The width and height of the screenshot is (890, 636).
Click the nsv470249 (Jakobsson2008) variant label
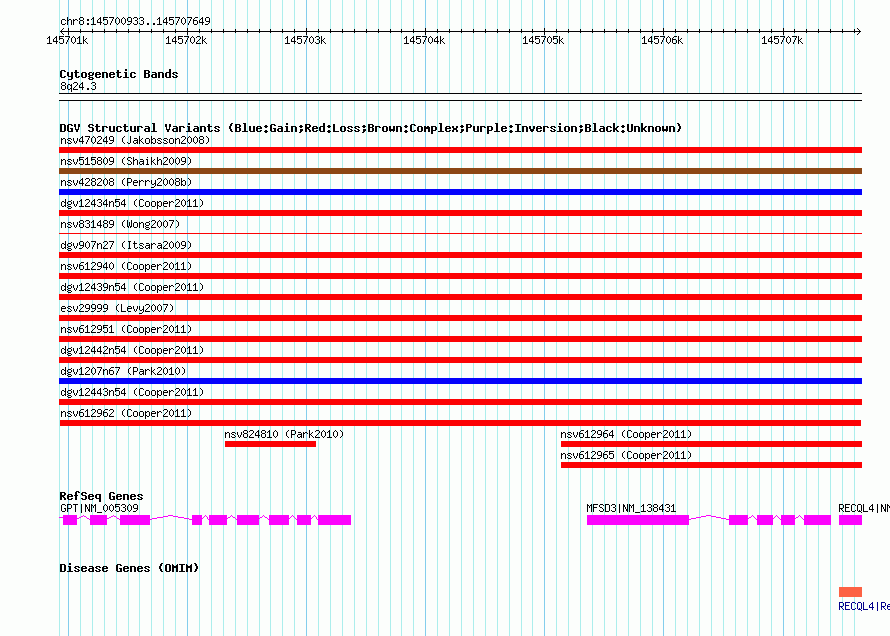tap(135, 140)
